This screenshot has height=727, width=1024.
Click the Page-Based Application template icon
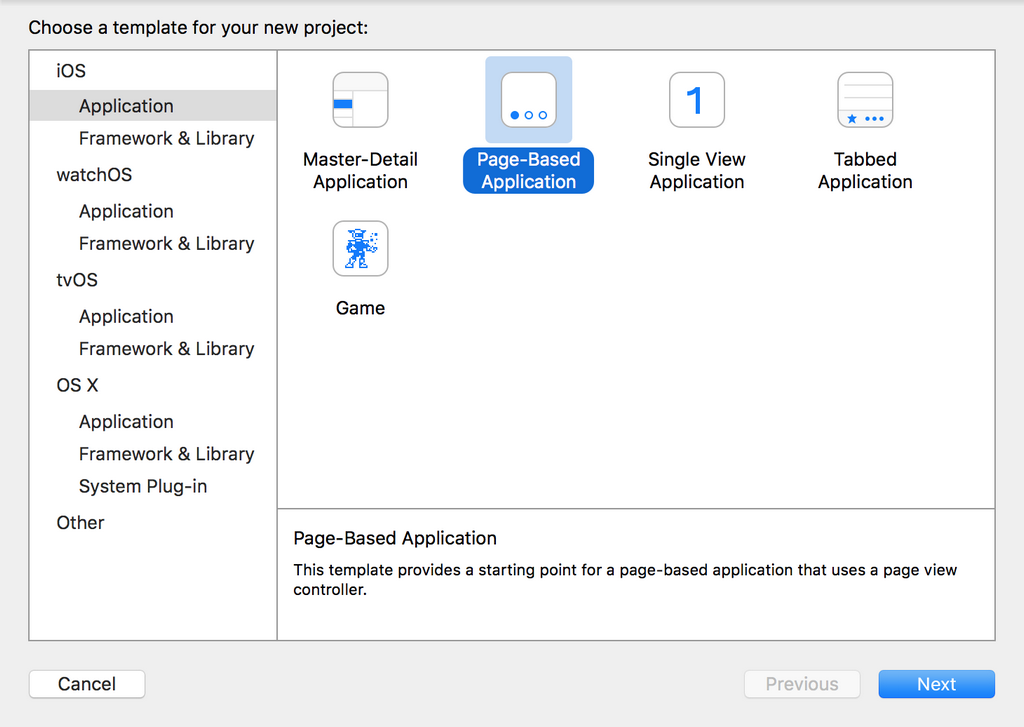(528, 100)
